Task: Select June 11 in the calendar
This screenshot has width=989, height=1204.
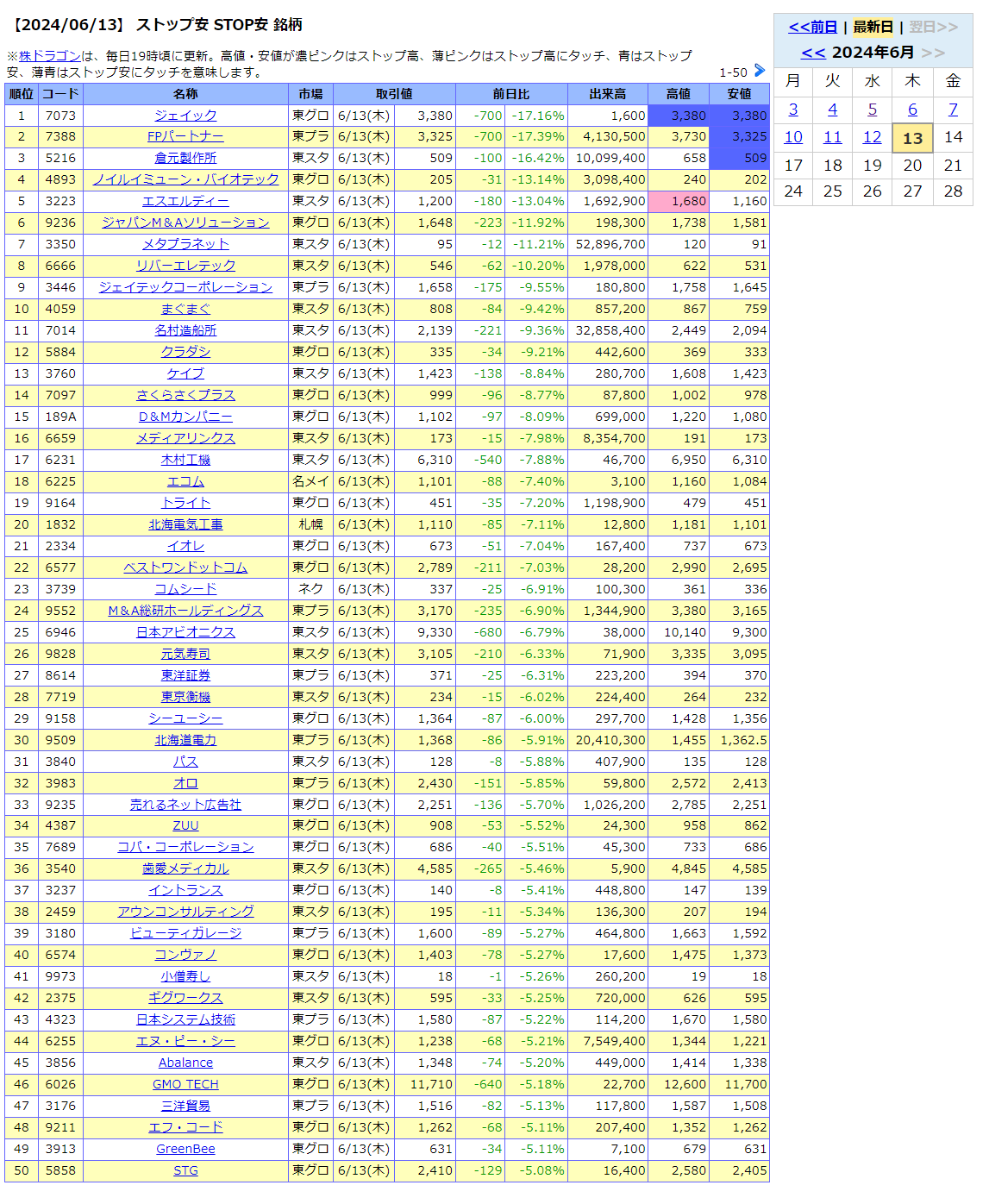Action: click(832, 137)
